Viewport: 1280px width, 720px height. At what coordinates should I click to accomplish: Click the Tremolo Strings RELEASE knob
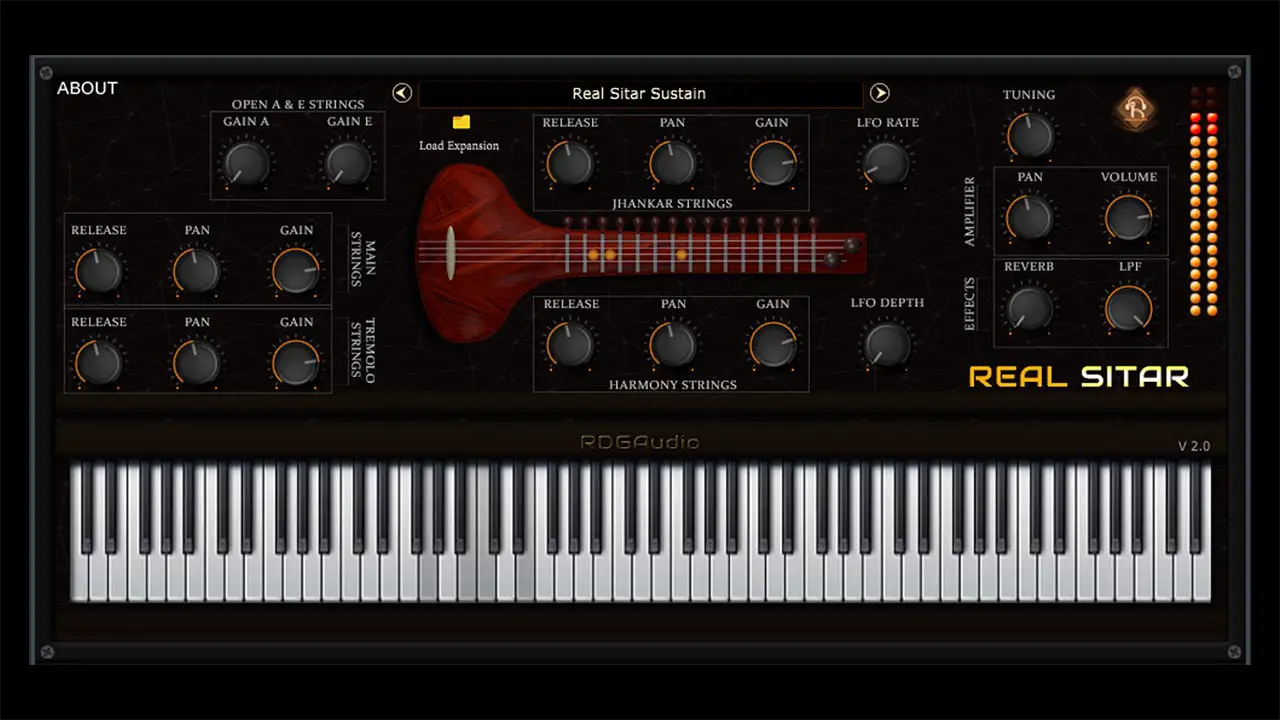pyautogui.click(x=98, y=363)
